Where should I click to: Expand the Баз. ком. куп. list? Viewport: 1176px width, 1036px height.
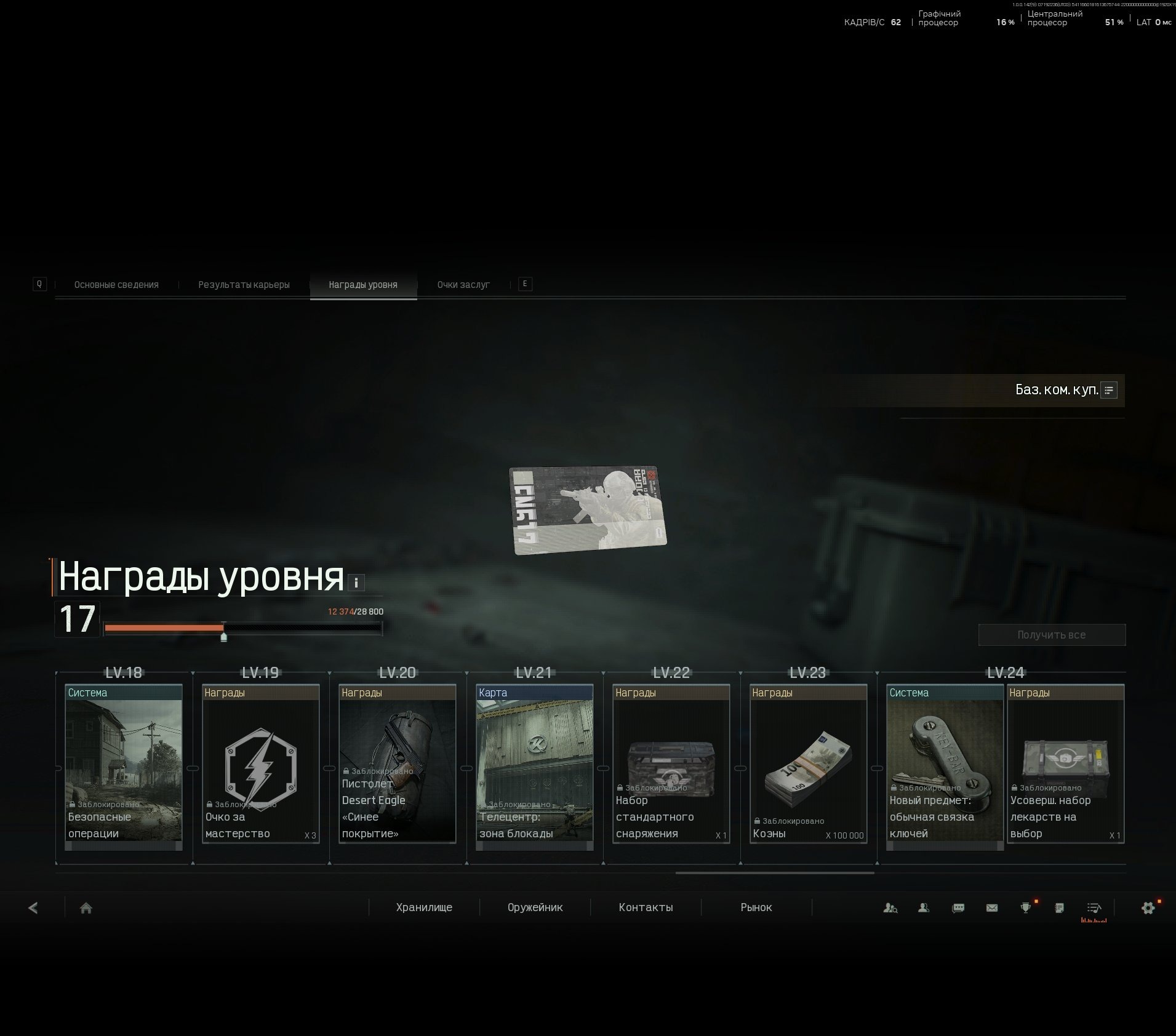coord(1109,390)
